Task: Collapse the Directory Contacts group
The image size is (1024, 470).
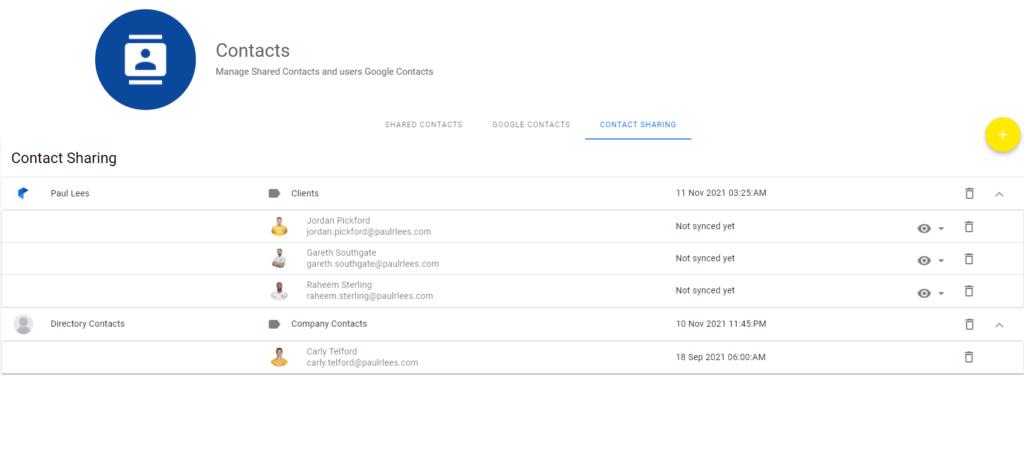Action: (999, 324)
